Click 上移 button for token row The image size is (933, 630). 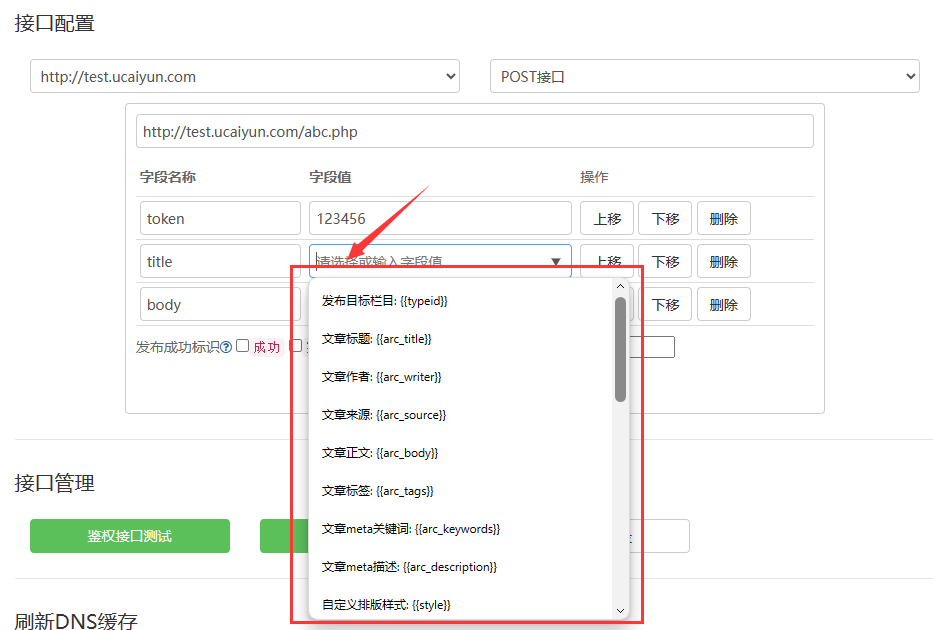(606, 218)
